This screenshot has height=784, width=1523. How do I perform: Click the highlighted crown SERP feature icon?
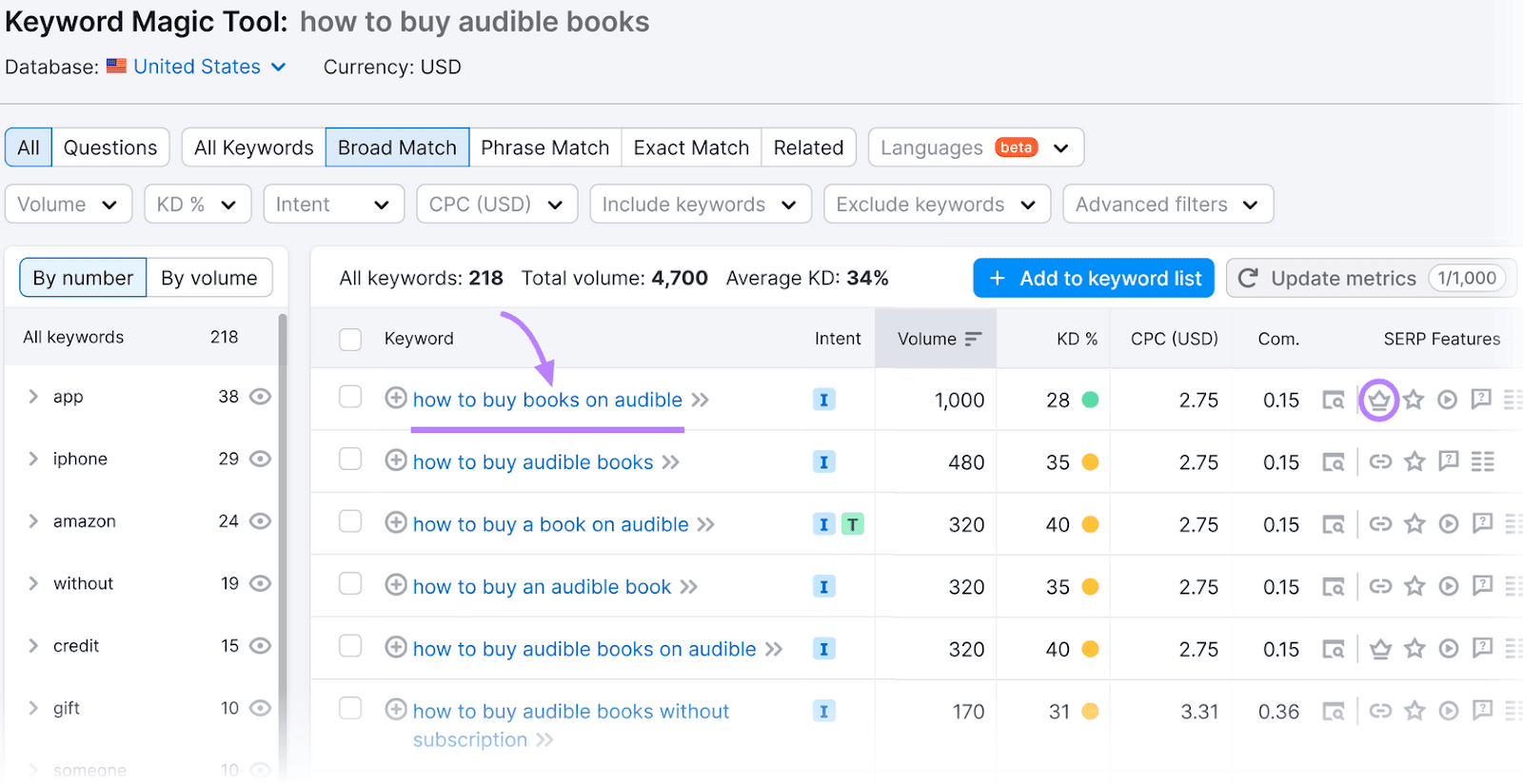1378,400
